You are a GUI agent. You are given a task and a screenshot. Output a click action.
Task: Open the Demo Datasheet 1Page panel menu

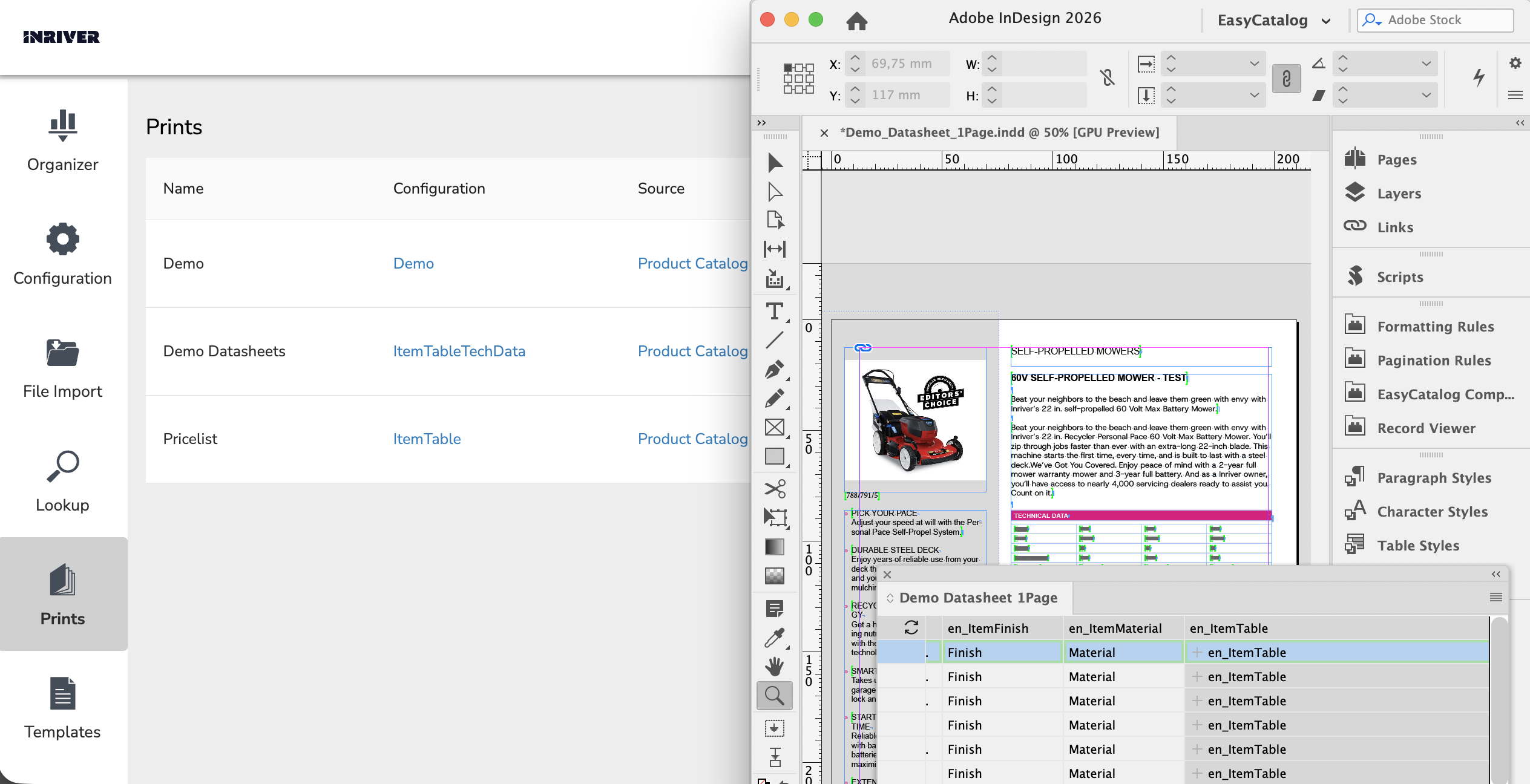pos(1496,598)
